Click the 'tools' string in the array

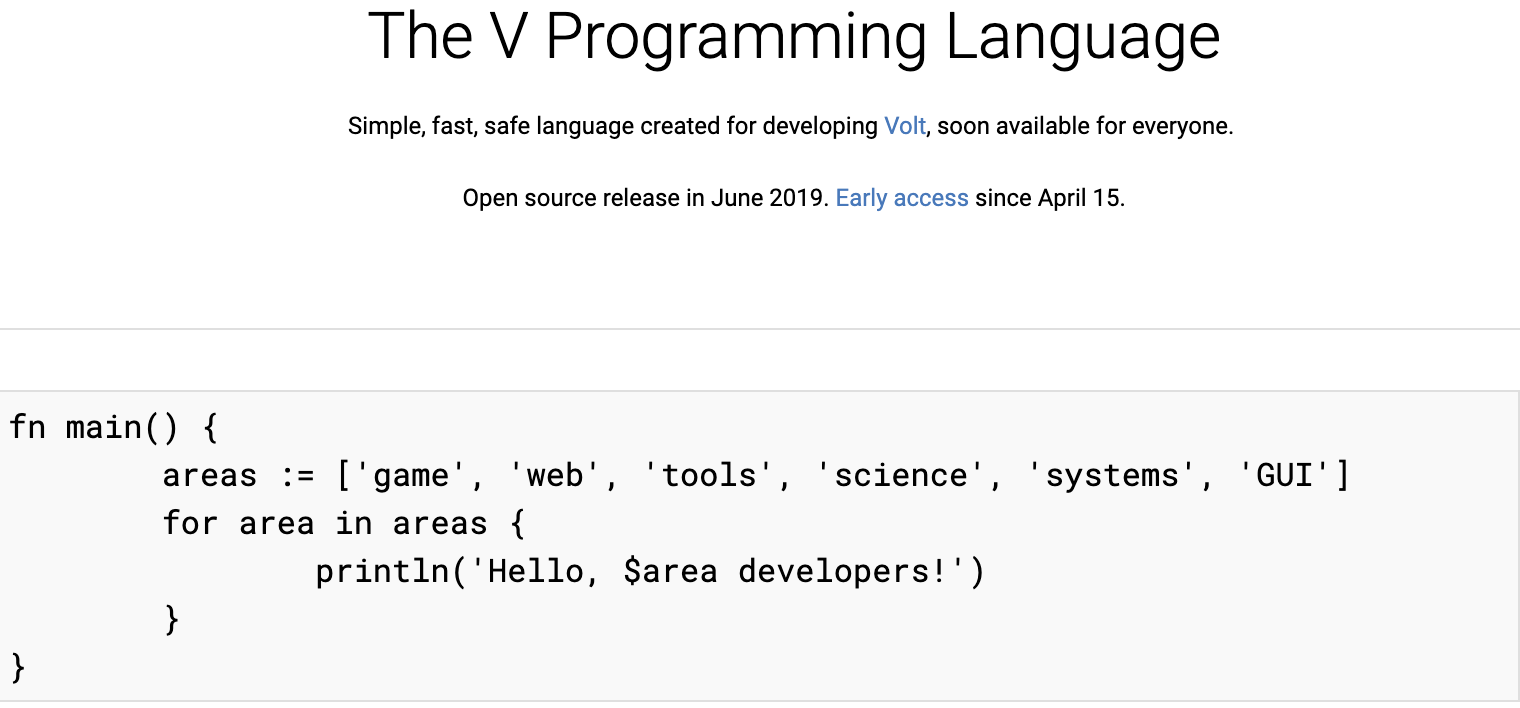[x=710, y=476]
